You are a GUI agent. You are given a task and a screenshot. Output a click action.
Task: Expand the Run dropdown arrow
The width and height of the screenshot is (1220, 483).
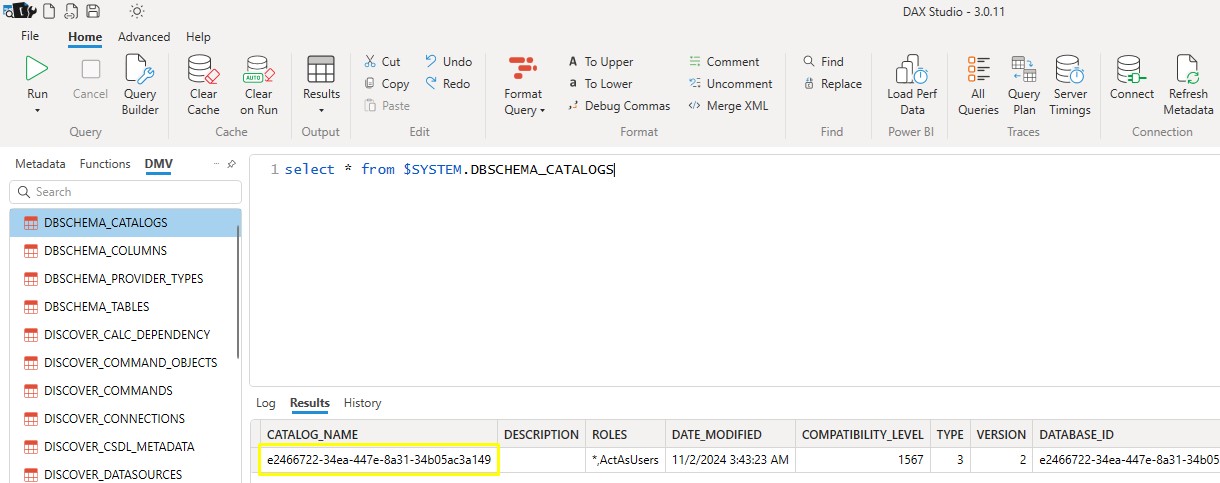tap(37, 110)
